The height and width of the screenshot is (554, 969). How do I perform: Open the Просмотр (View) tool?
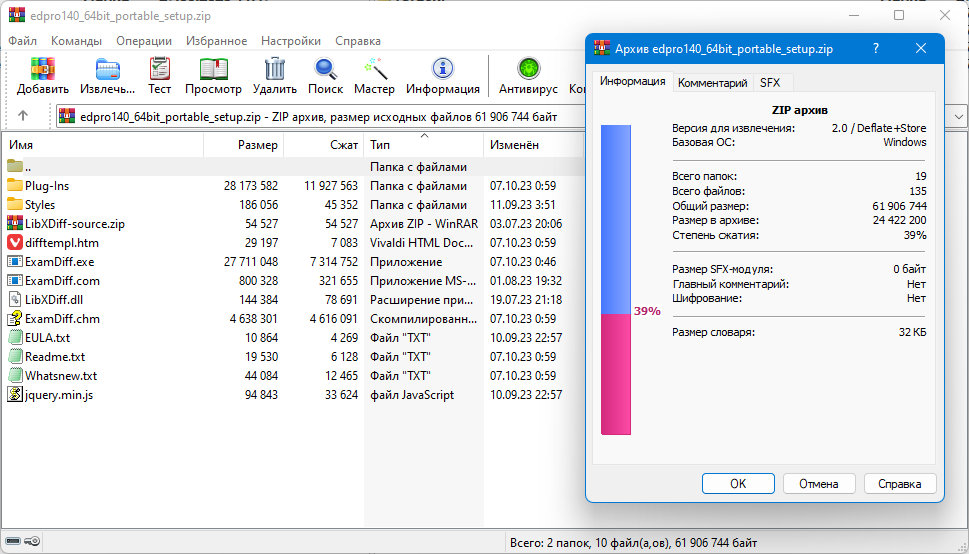pos(213,69)
